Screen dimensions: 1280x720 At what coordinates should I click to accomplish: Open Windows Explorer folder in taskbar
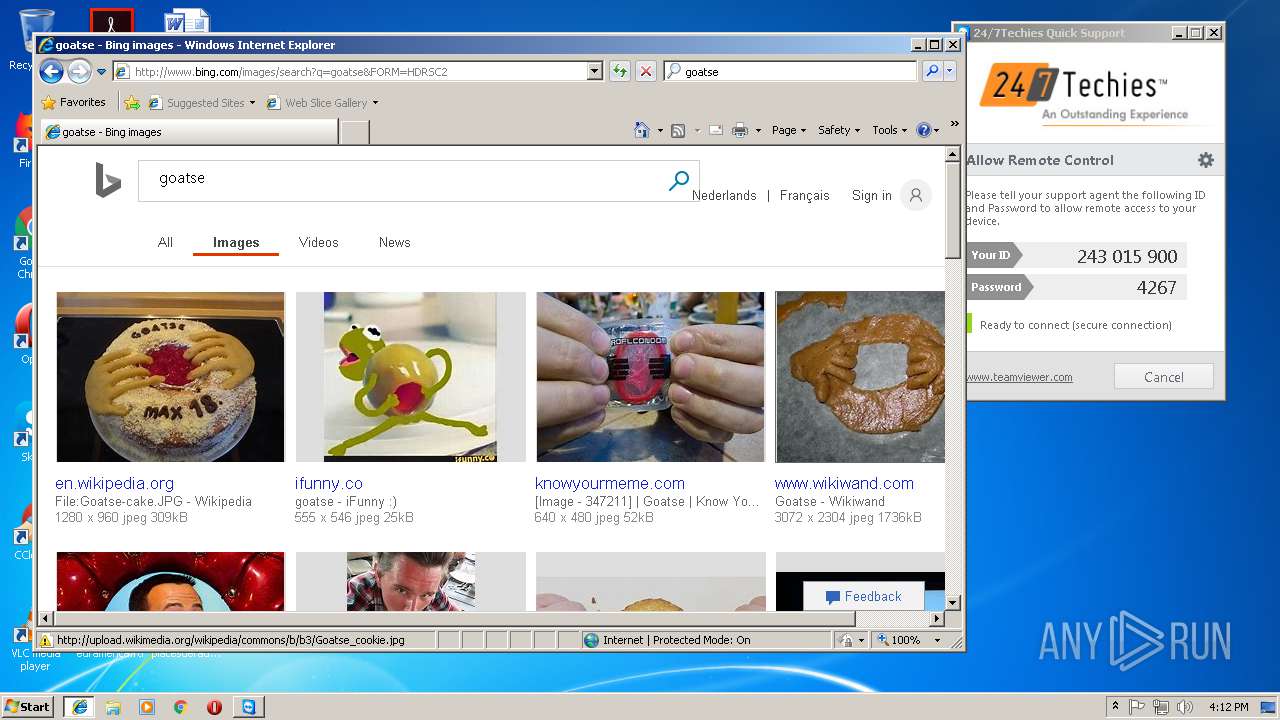point(113,707)
